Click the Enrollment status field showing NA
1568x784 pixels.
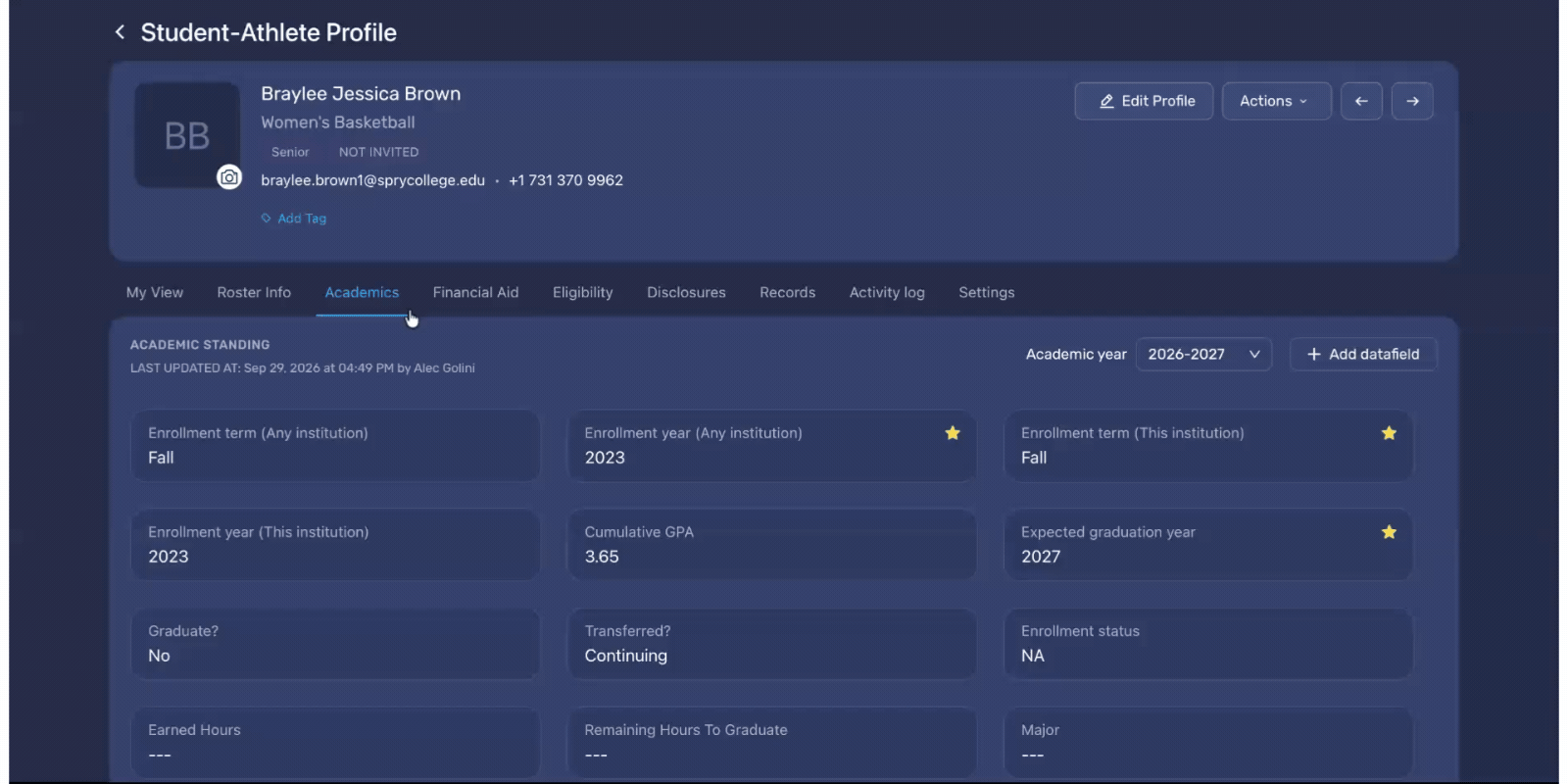click(1208, 644)
